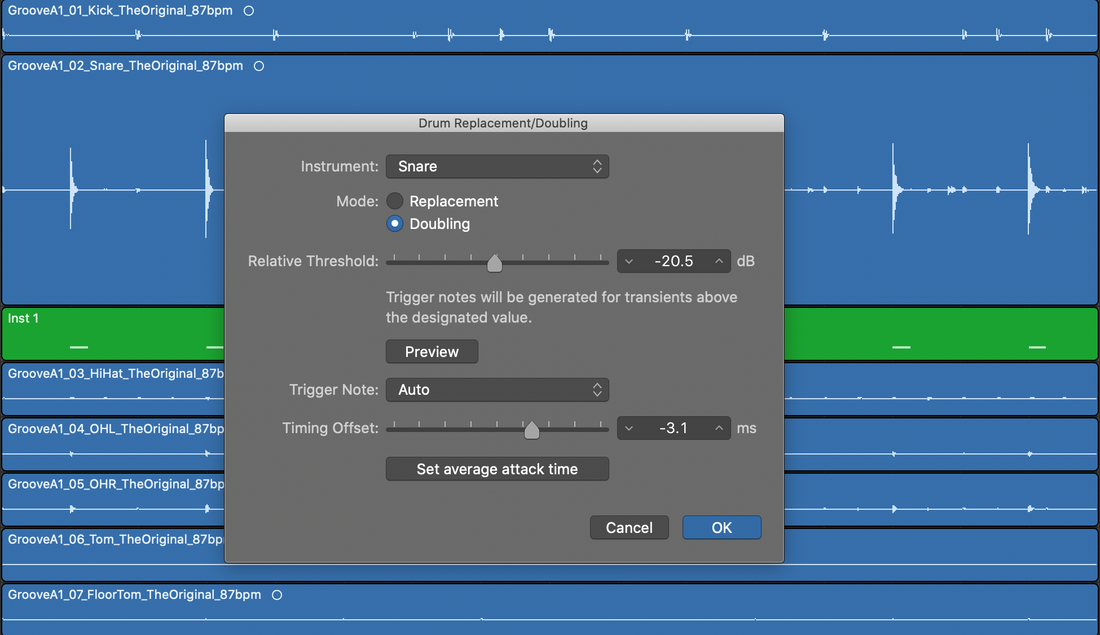Click loop icon on FloorTom region header
Image resolution: width=1100 pixels, height=635 pixels.
277,595
